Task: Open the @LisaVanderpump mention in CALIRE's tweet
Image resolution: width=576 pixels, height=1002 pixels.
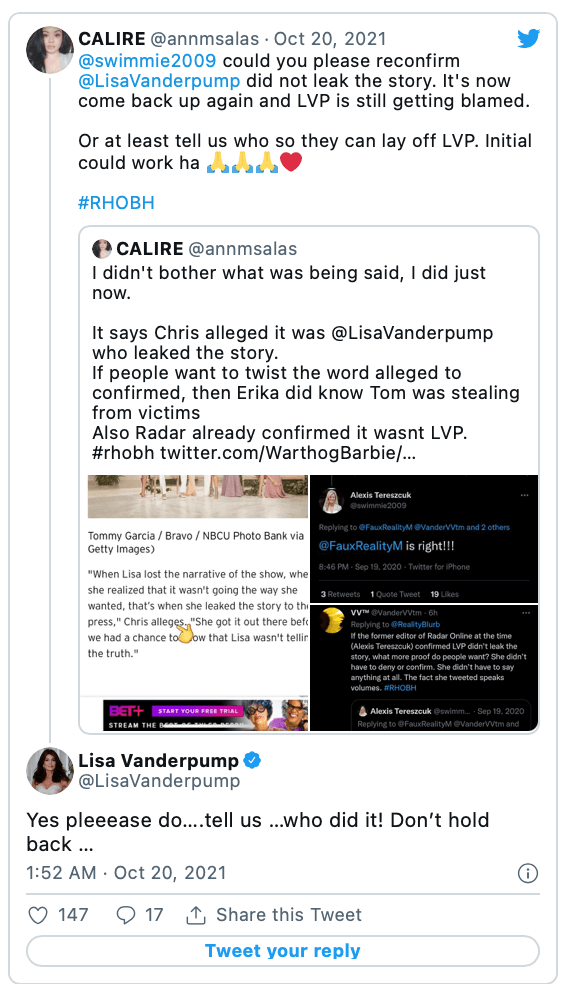Action: [x=159, y=81]
